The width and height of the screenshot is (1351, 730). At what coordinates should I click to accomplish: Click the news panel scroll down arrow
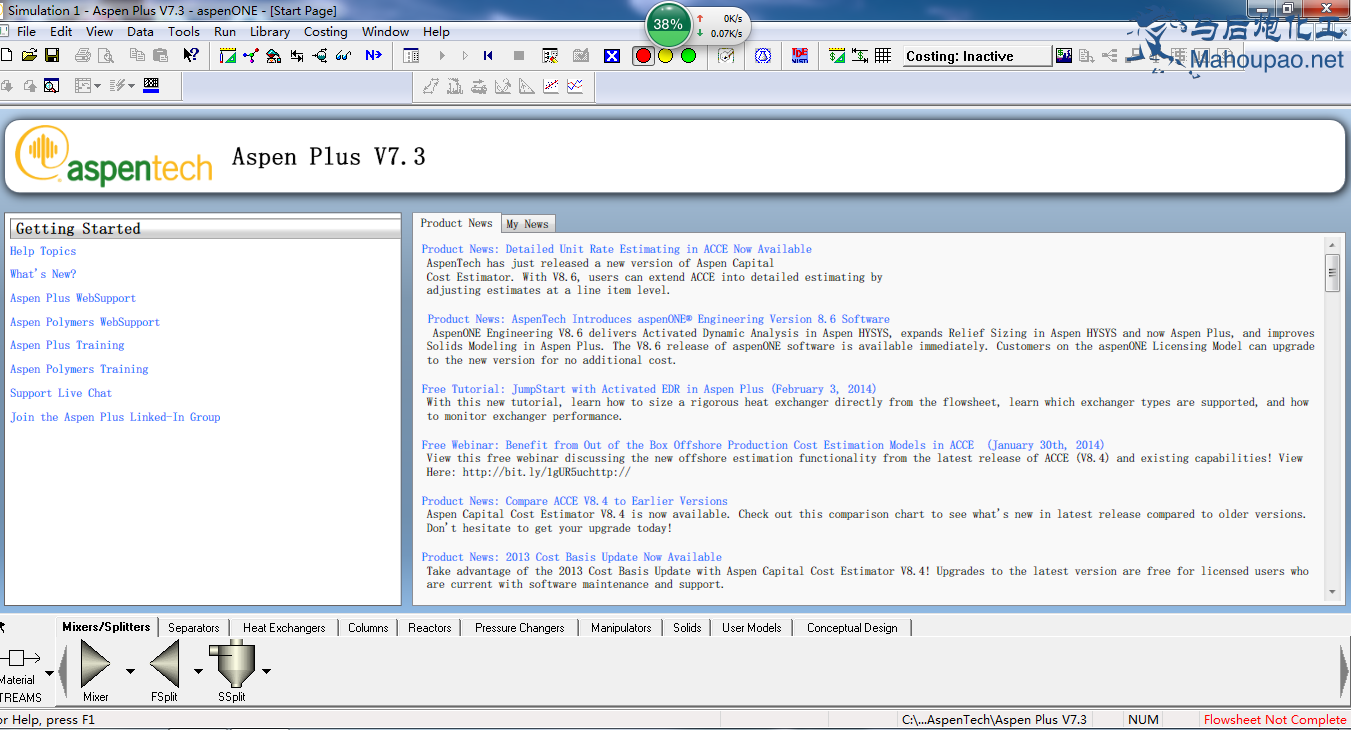pyautogui.click(x=1332, y=592)
